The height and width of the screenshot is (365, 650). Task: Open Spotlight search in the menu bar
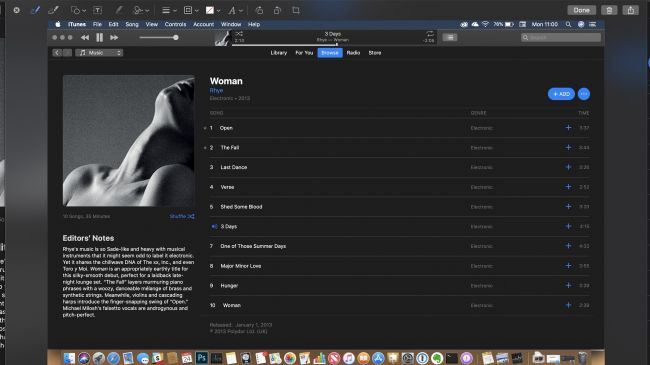tap(568, 24)
